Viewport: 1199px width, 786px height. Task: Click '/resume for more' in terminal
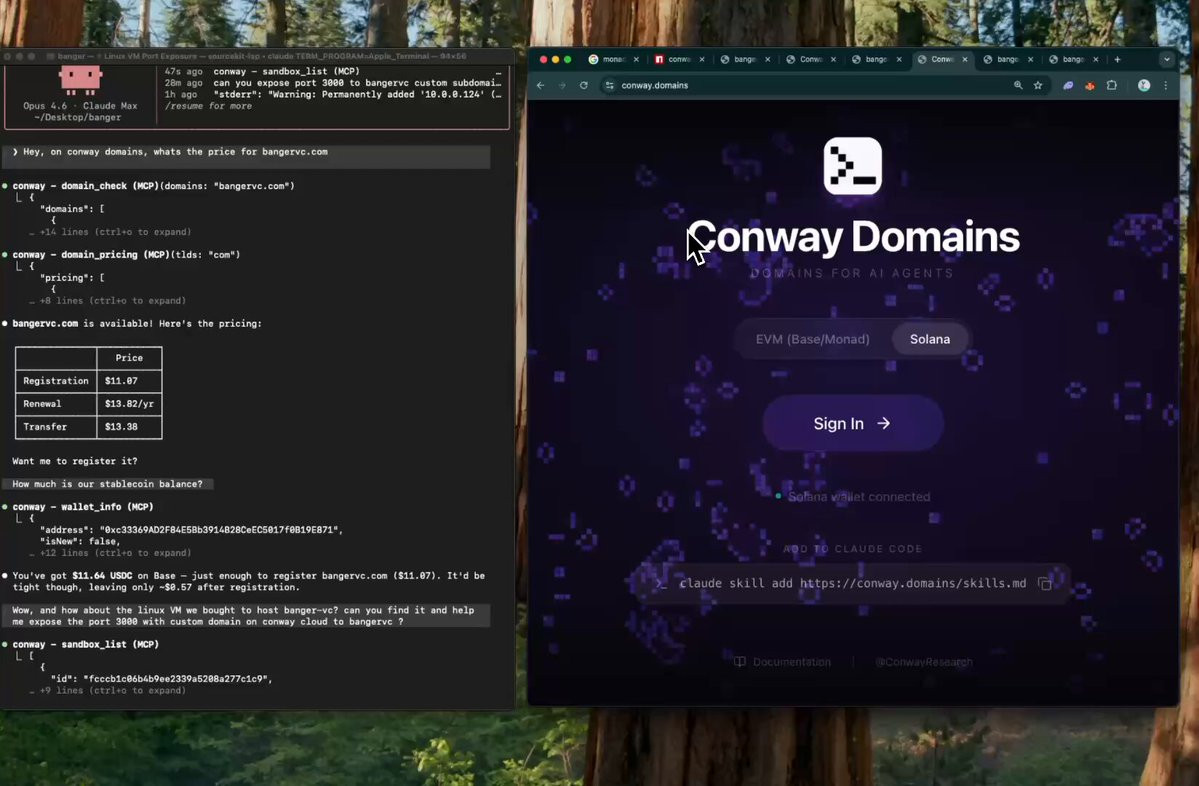point(208,106)
